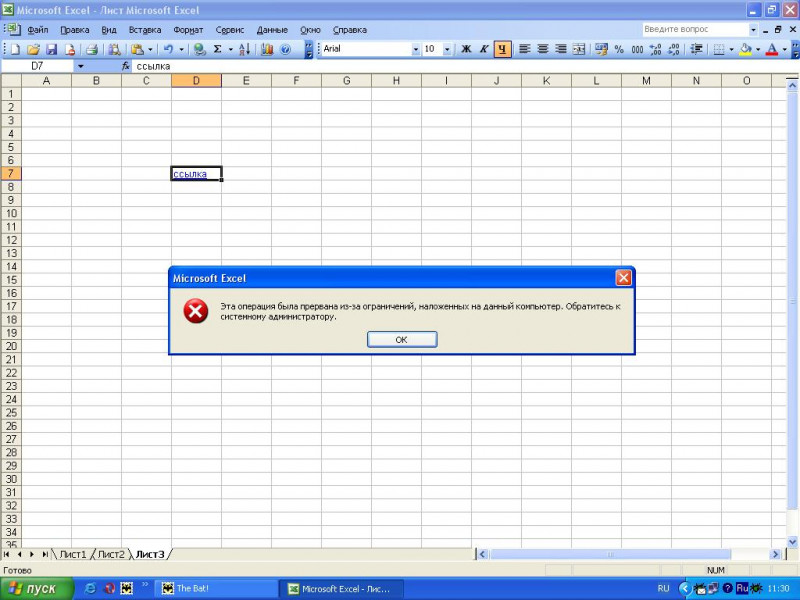Open the Font Color palette dropdown arrow
Image resolution: width=800 pixels, height=600 pixels.
(x=785, y=49)
